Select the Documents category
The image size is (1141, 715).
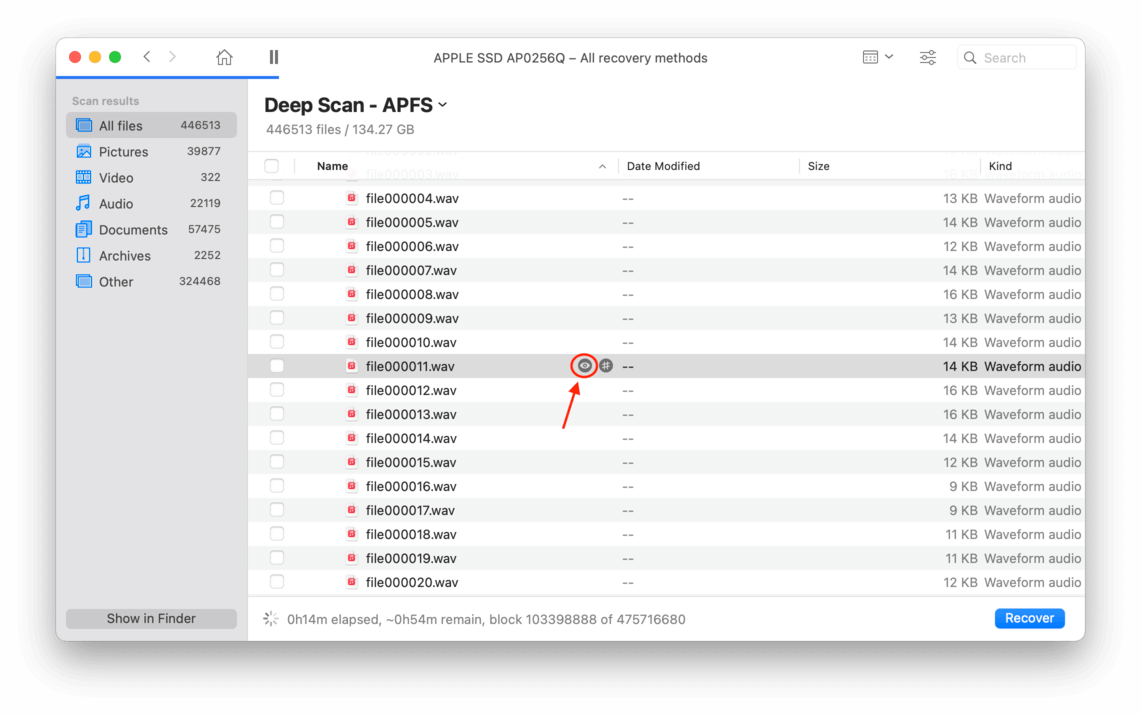point(151,230)
